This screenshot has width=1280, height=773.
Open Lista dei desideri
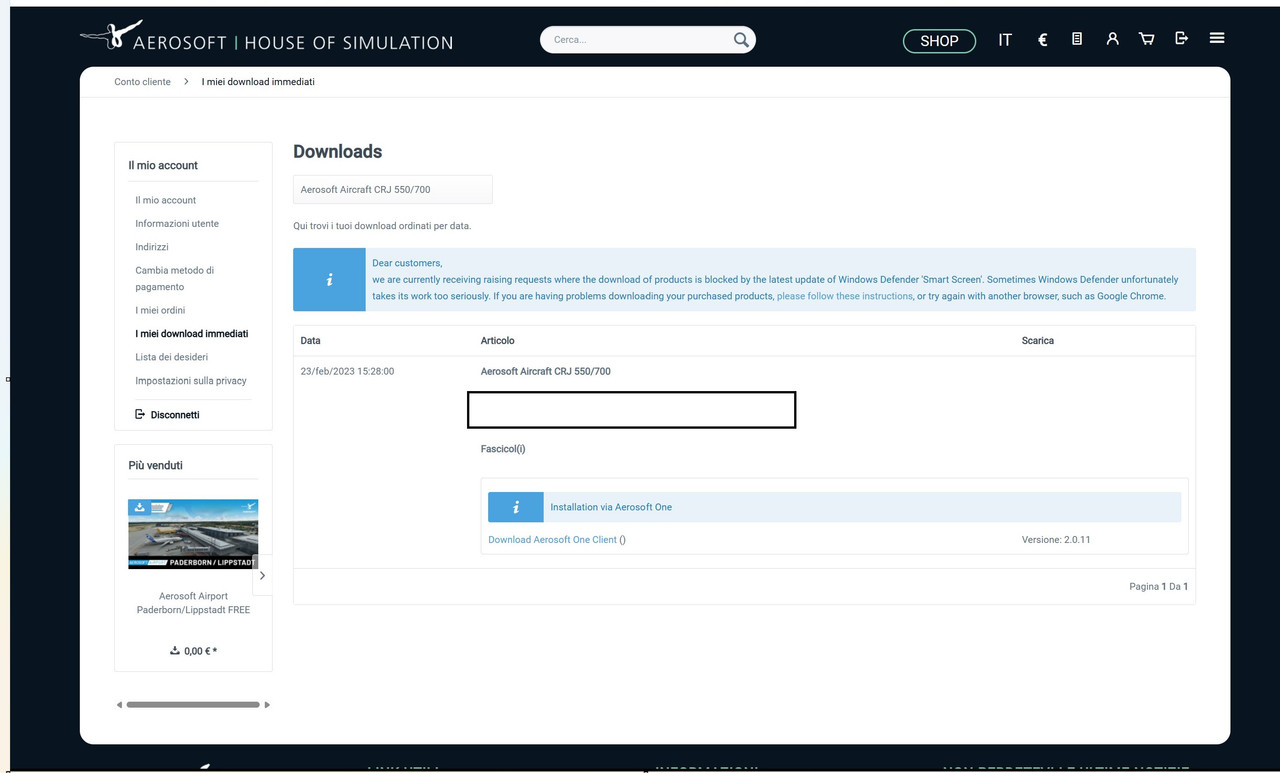pos(172,357)
